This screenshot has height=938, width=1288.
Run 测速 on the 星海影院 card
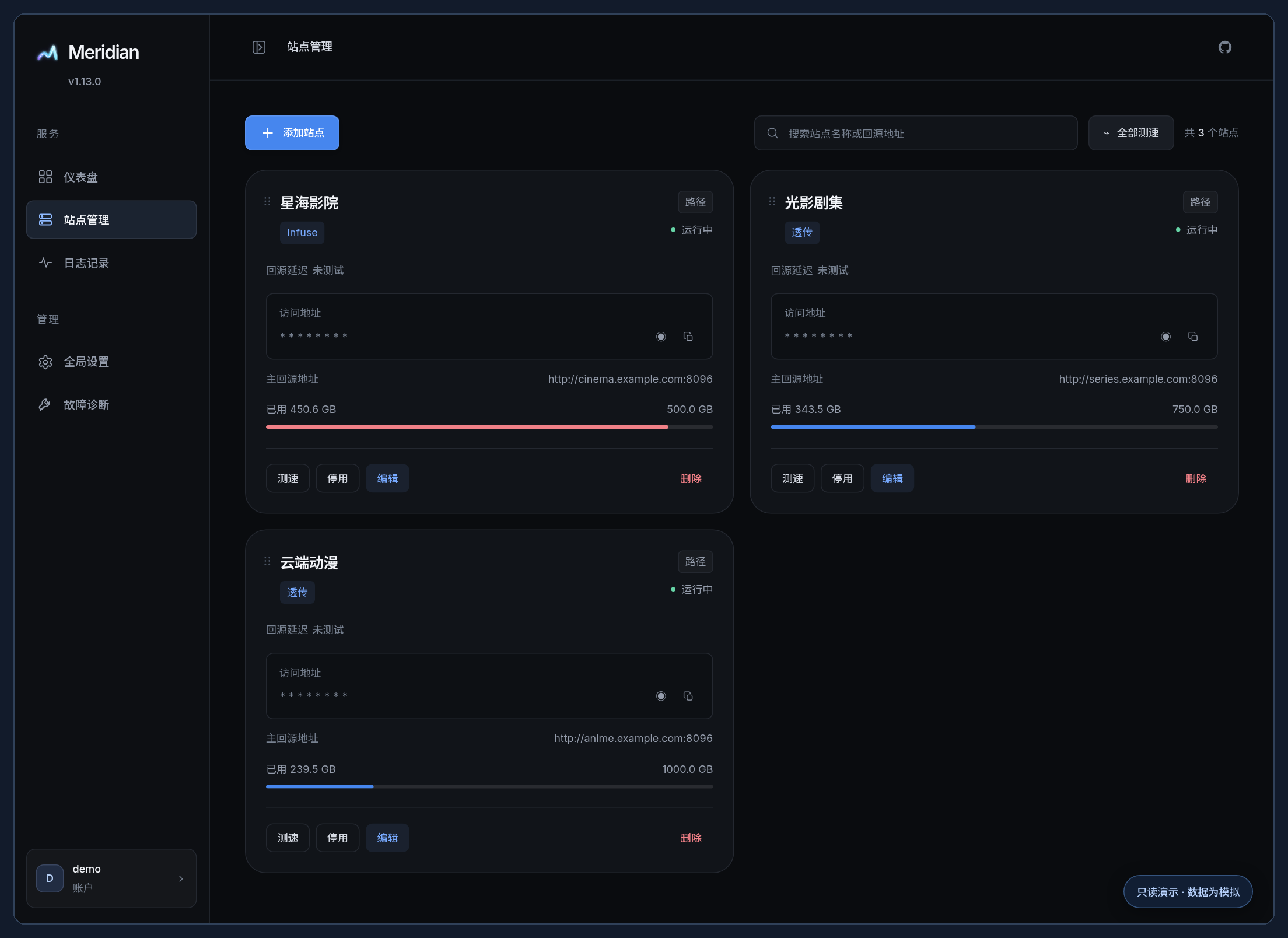coord(288,478)
